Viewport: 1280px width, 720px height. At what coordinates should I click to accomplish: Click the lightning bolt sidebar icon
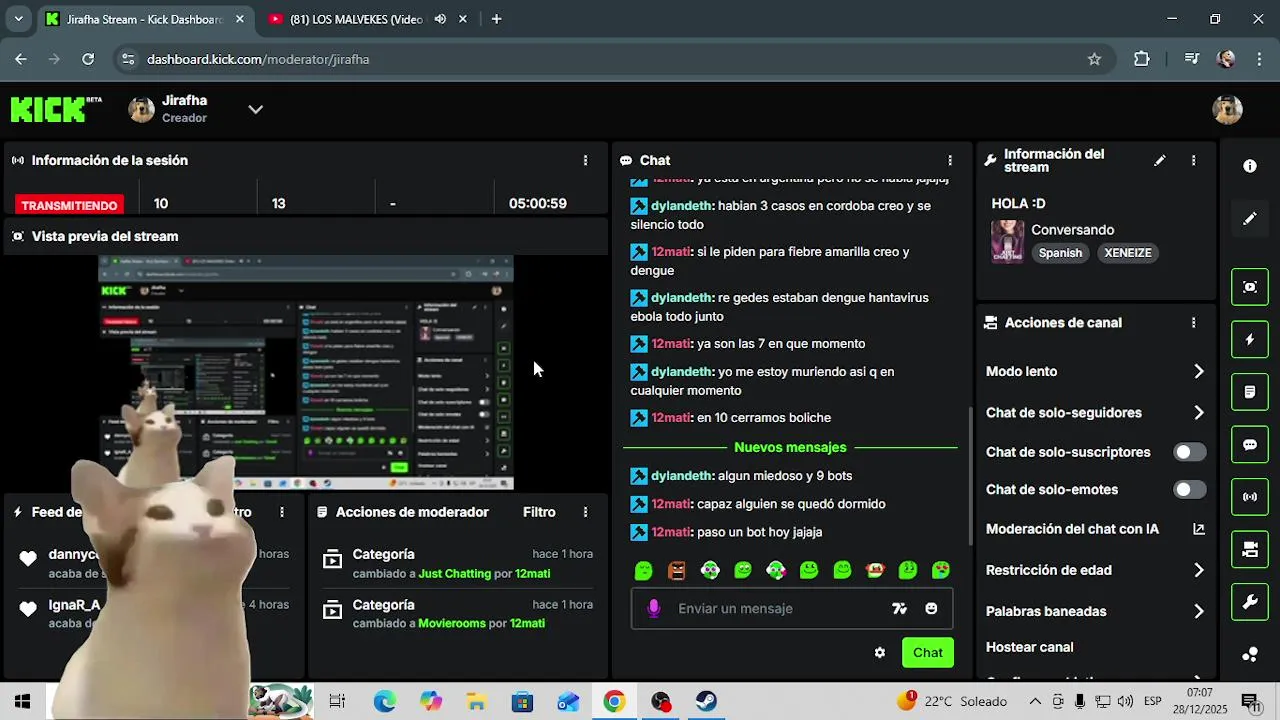1249,340
